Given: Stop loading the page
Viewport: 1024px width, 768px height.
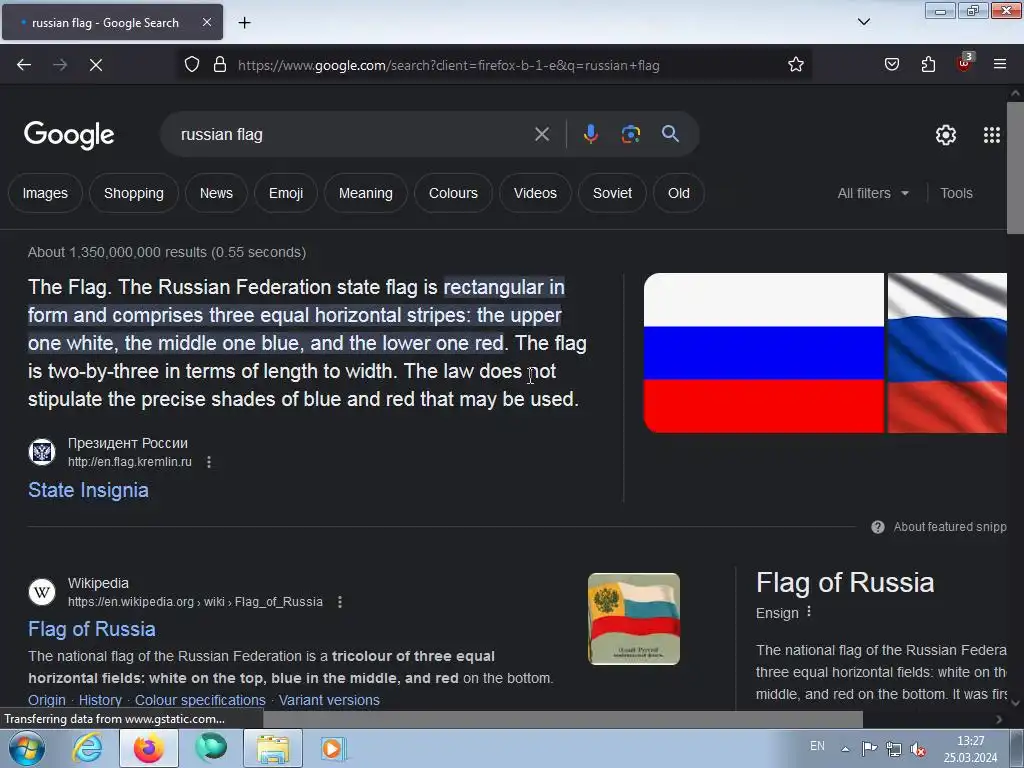Looking at the screenshot, I should coord(96,65).
